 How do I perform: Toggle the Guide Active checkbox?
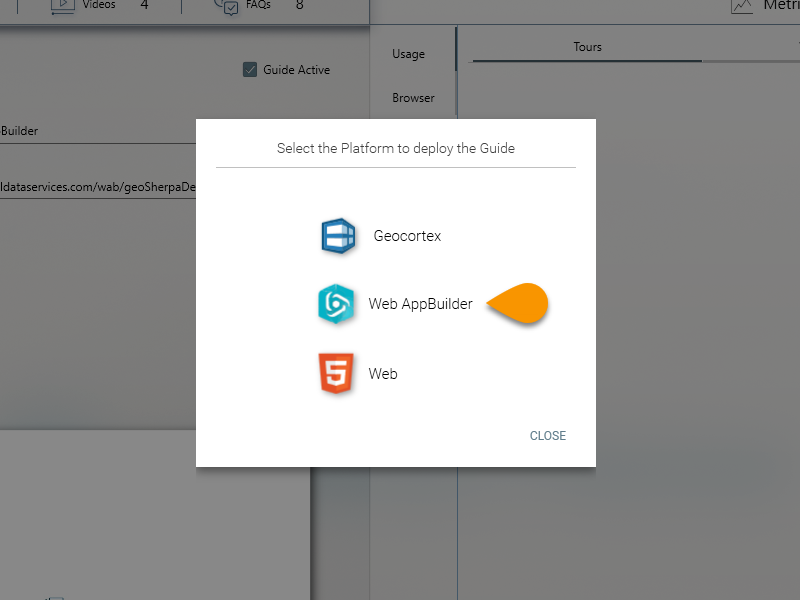(x=250, y=69)
